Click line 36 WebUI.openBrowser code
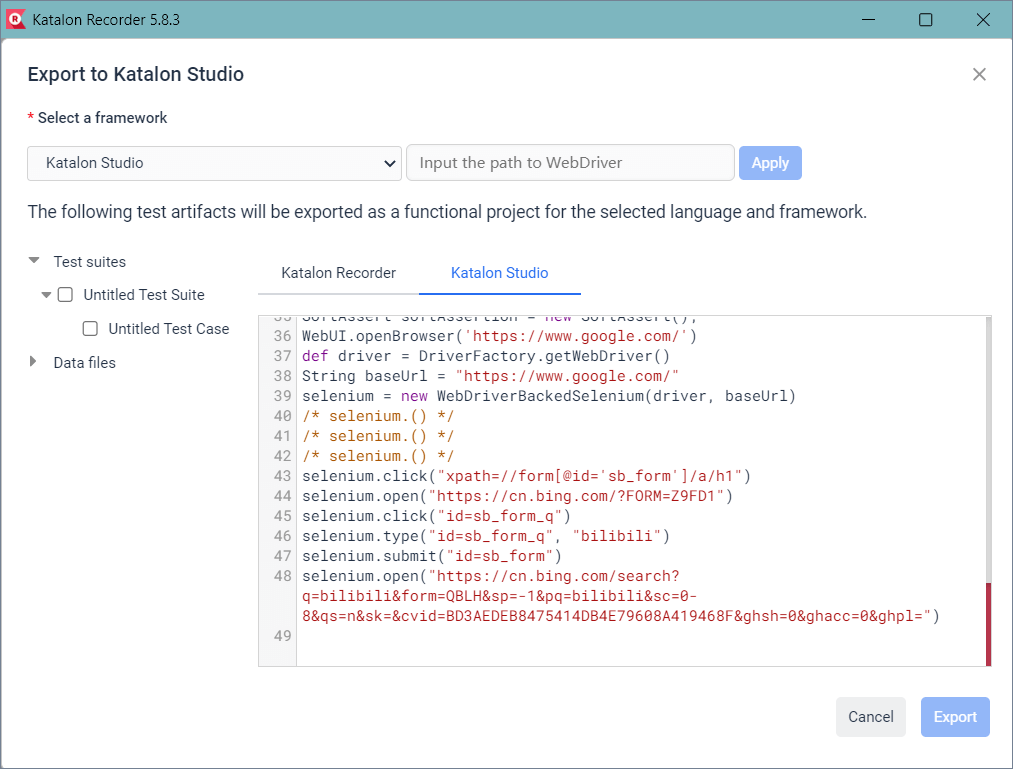This screenshot has width=1013, height=769. (x=499, y=336)
